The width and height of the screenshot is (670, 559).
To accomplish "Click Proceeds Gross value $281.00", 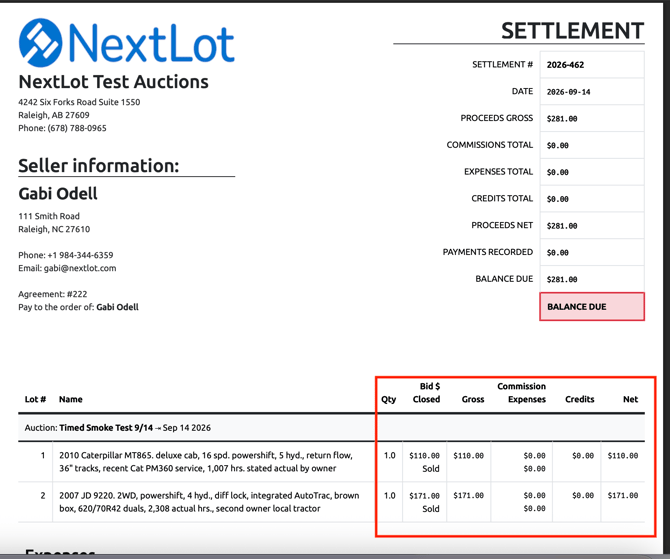I will click(562, 119).
